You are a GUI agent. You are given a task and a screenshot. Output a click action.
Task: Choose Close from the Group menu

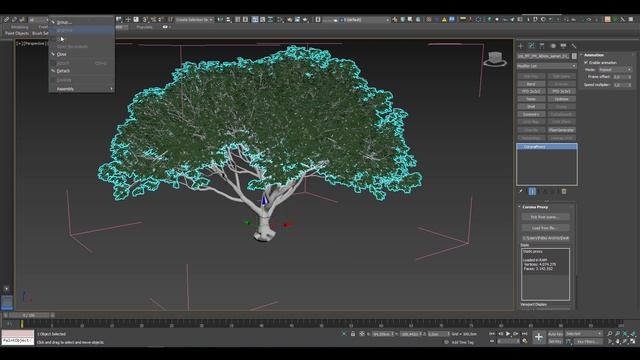pyautogui.click(x=62, y=54)
